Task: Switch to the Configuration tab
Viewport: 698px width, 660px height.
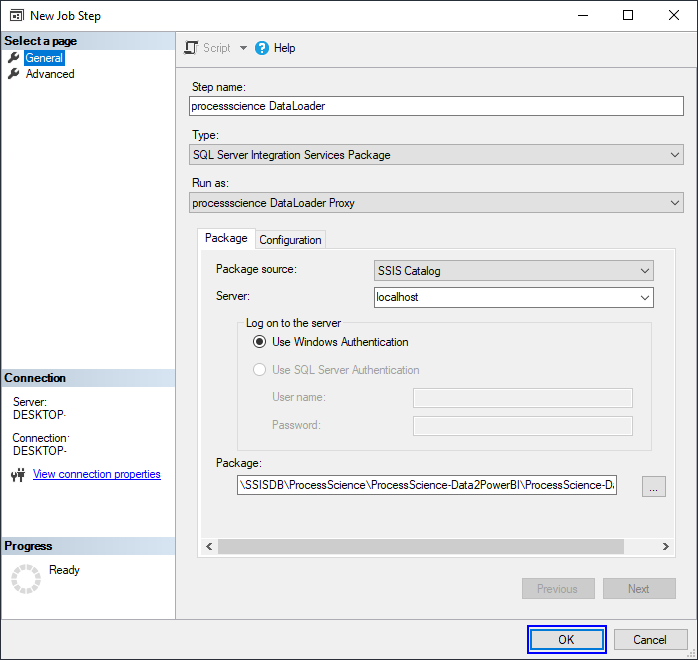Action: [x=290, y=240]
